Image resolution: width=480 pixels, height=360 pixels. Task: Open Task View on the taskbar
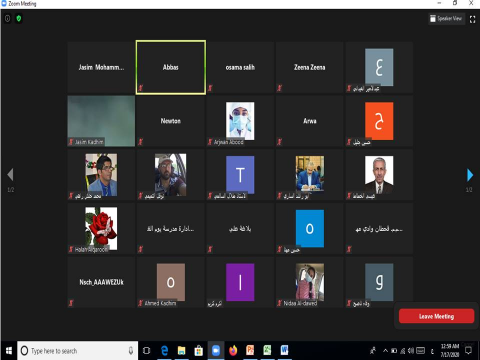point(146,351)
